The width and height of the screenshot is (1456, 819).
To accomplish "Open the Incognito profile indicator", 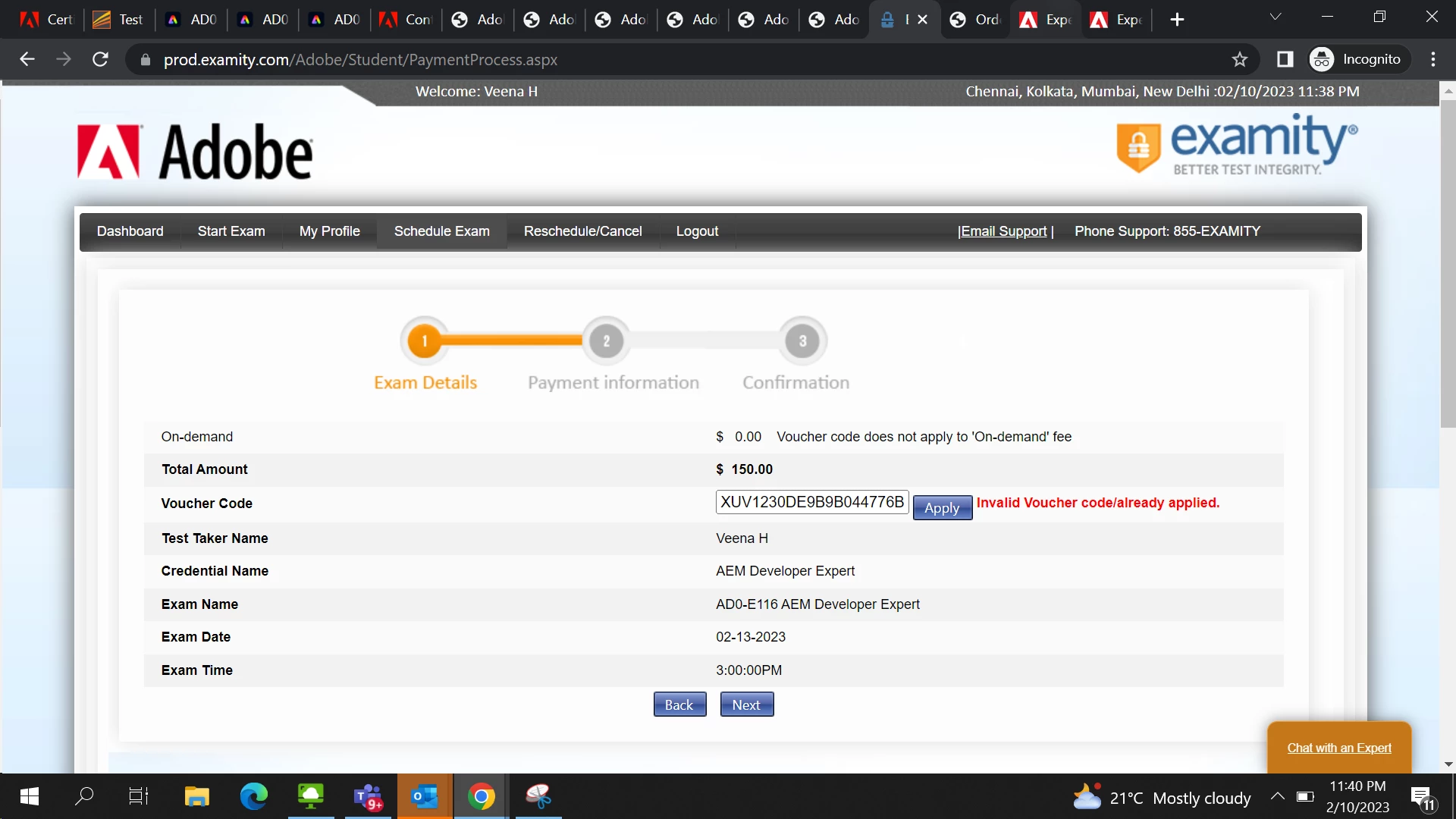I will point(1358,59).
